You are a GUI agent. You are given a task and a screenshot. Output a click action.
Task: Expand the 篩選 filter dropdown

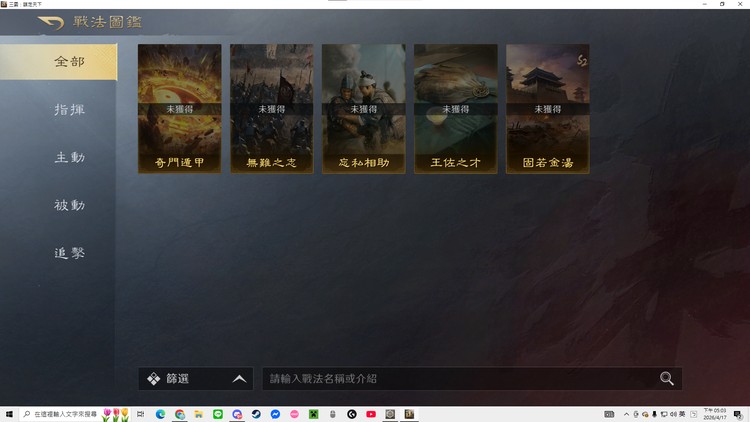click(x=196, y=378)
